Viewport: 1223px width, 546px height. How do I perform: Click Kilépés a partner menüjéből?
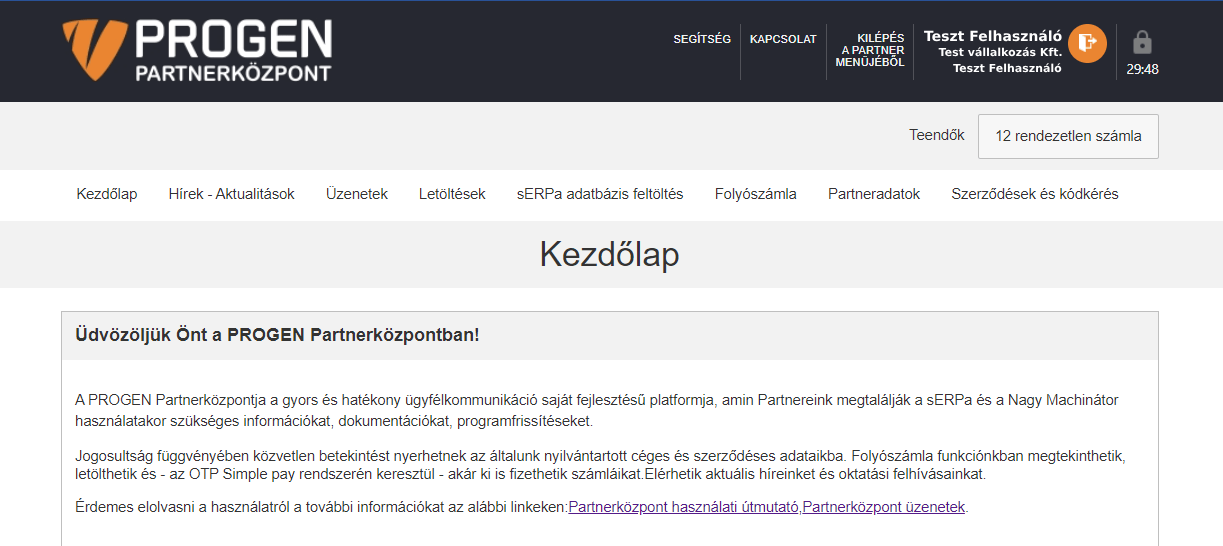tap(870, 50)
